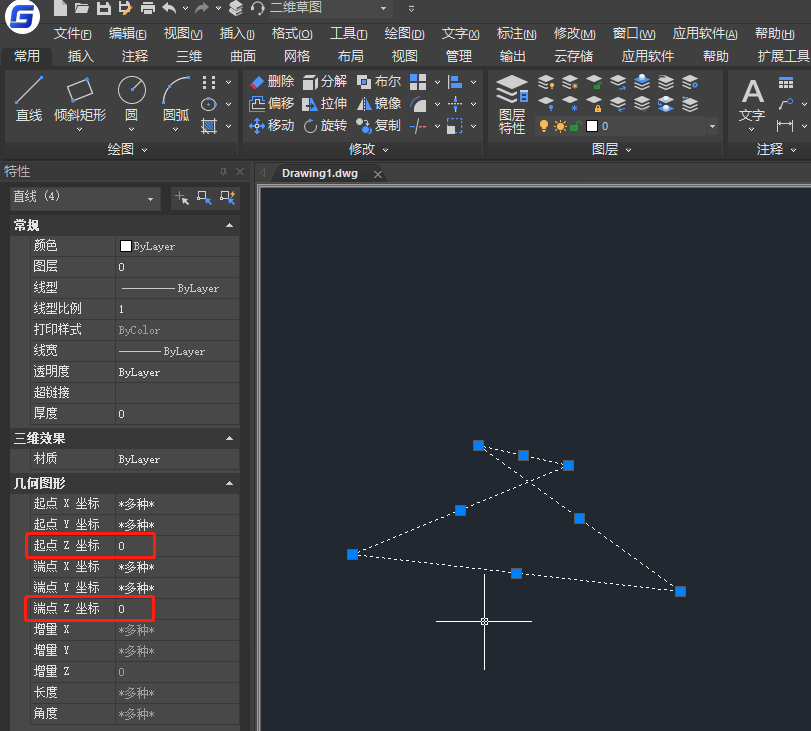Click the 线型 ByLayer property value
The width and height of the screenshot is (811, 731).
(177, 288)
